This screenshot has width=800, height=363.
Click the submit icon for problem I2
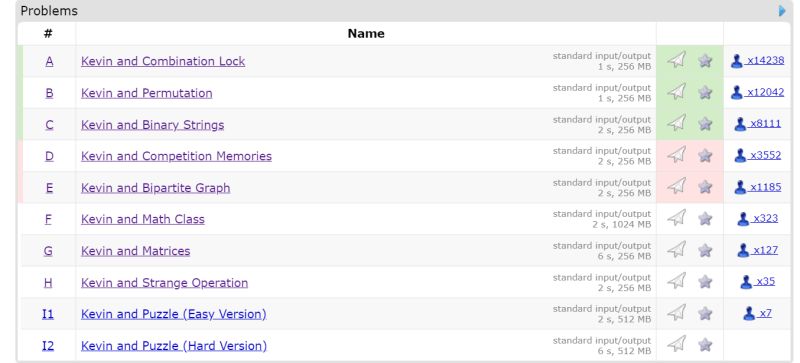(677, 345)
